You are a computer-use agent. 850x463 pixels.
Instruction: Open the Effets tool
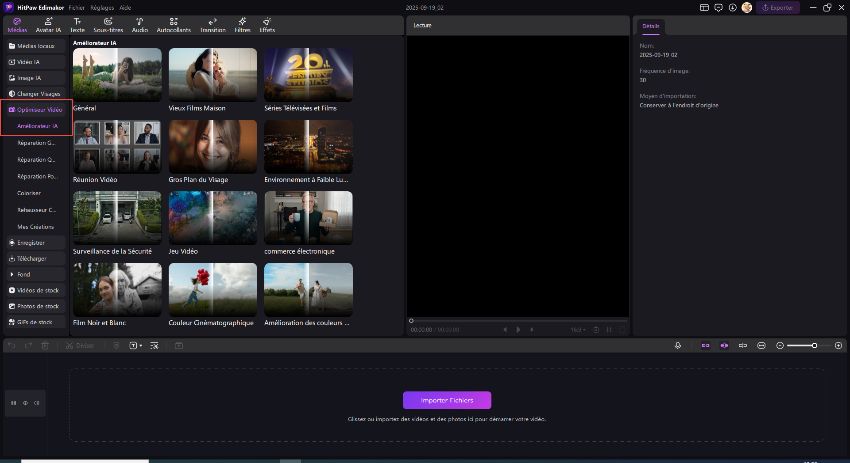[x=267, y=25]
